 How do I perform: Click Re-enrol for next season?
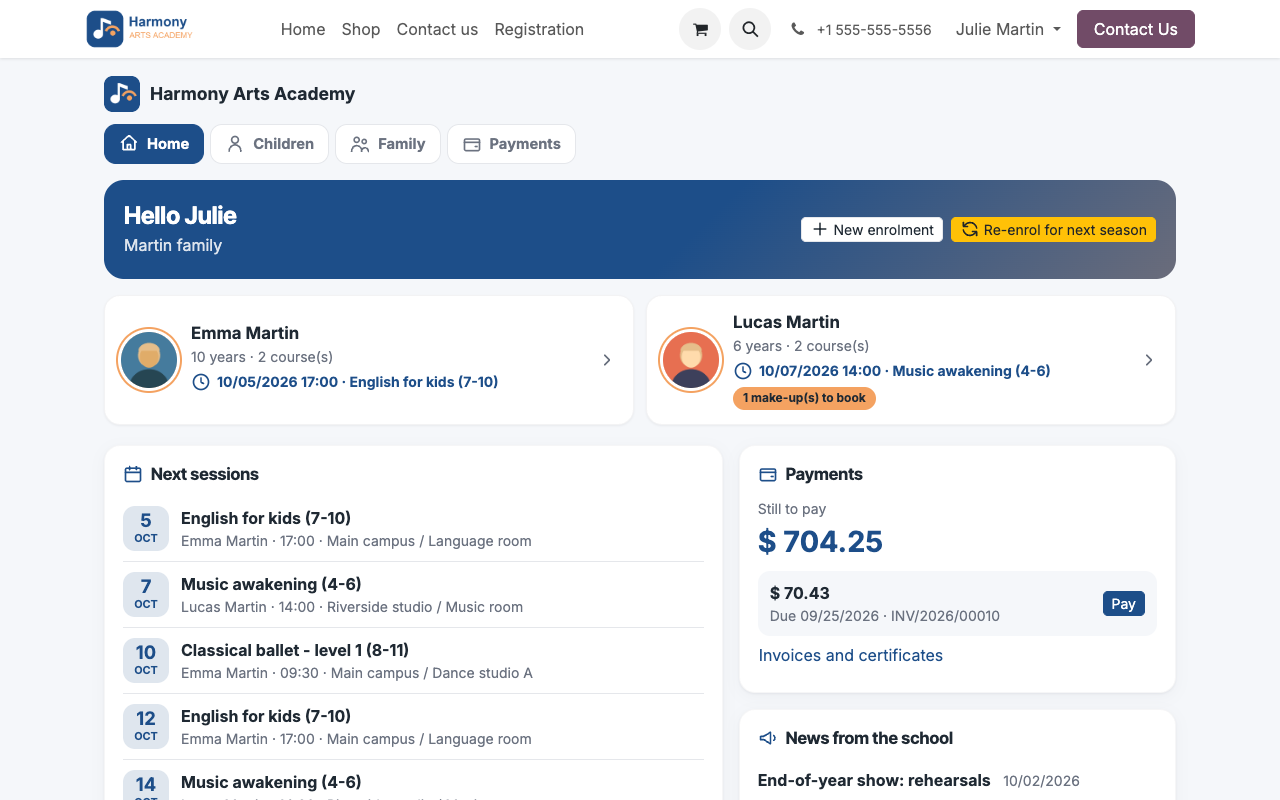pos(1053,230)
